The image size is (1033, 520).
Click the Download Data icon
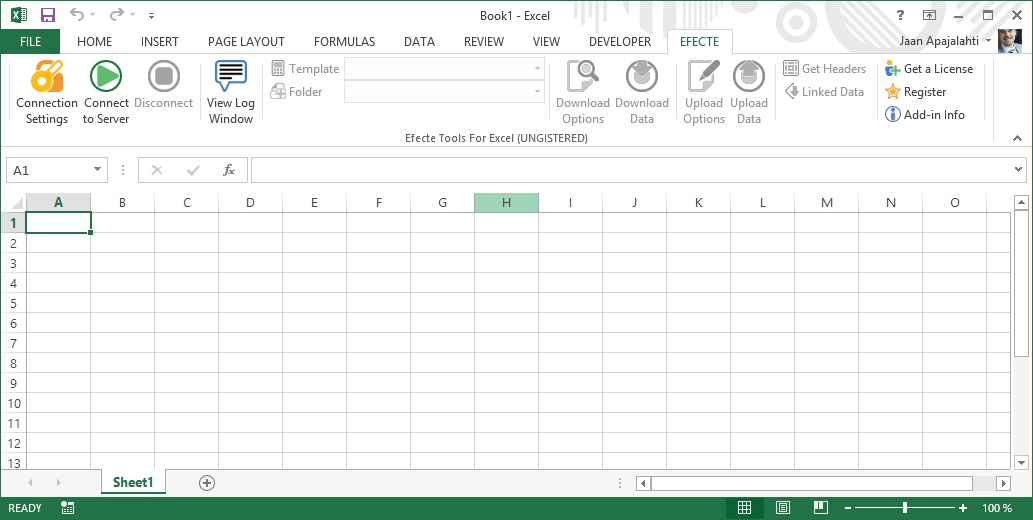(642, 76)
